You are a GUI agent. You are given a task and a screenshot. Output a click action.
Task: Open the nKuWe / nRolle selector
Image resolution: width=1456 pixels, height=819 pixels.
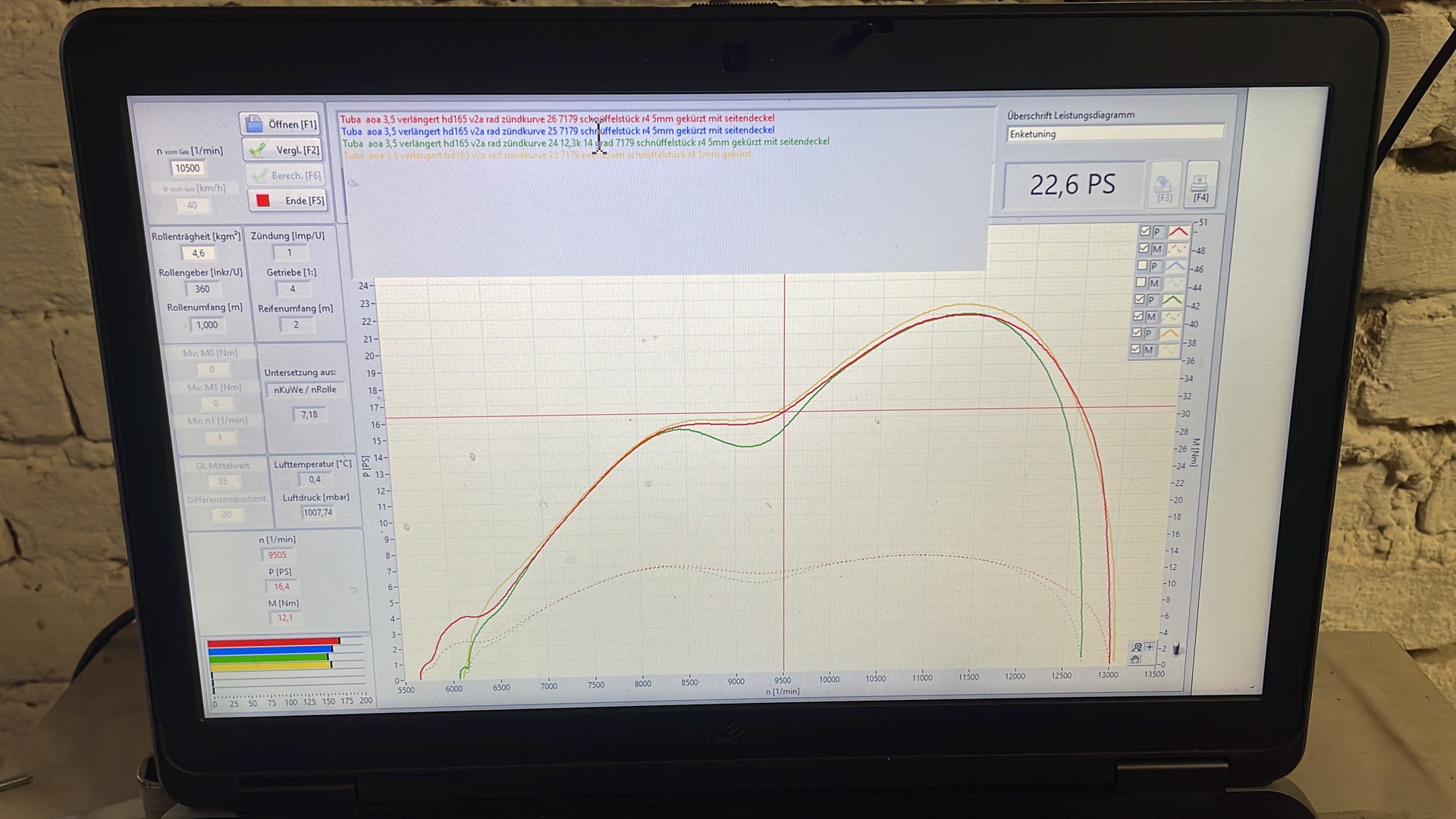pos(305,390)
